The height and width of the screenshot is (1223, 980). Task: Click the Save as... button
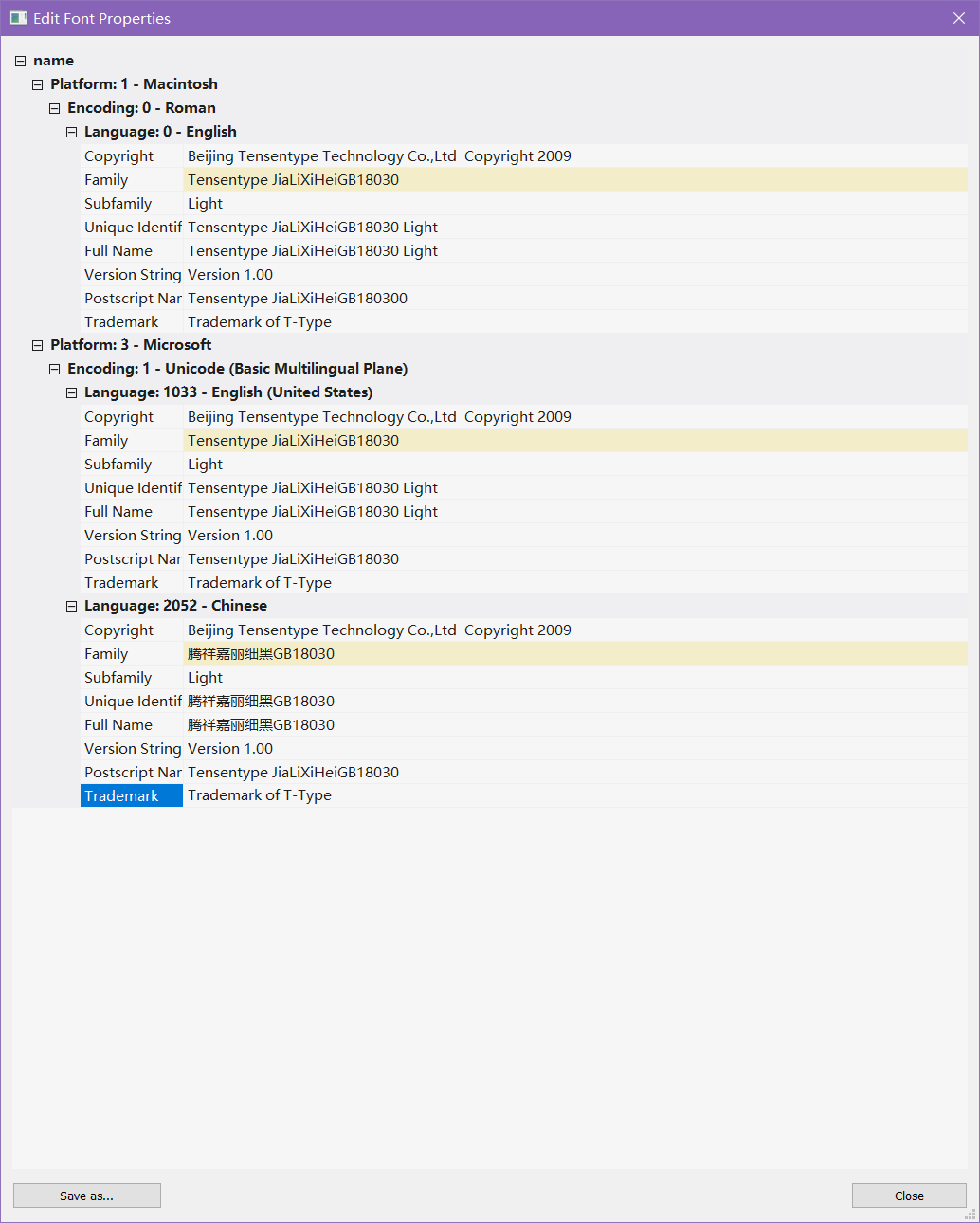(x=87, y=1196)
